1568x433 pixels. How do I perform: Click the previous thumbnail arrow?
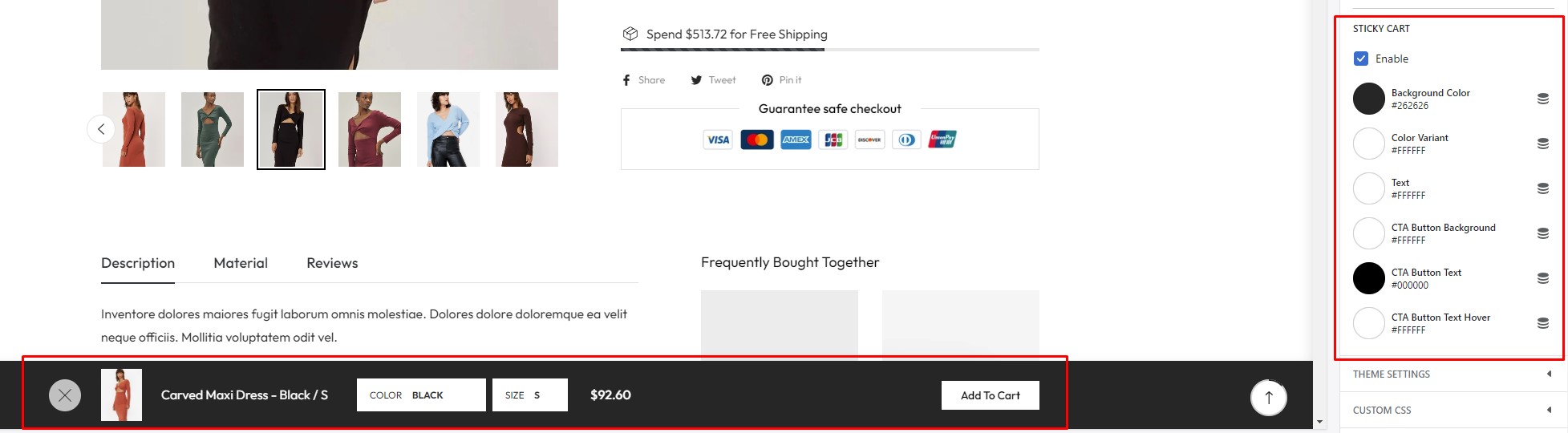click(101, 129)
